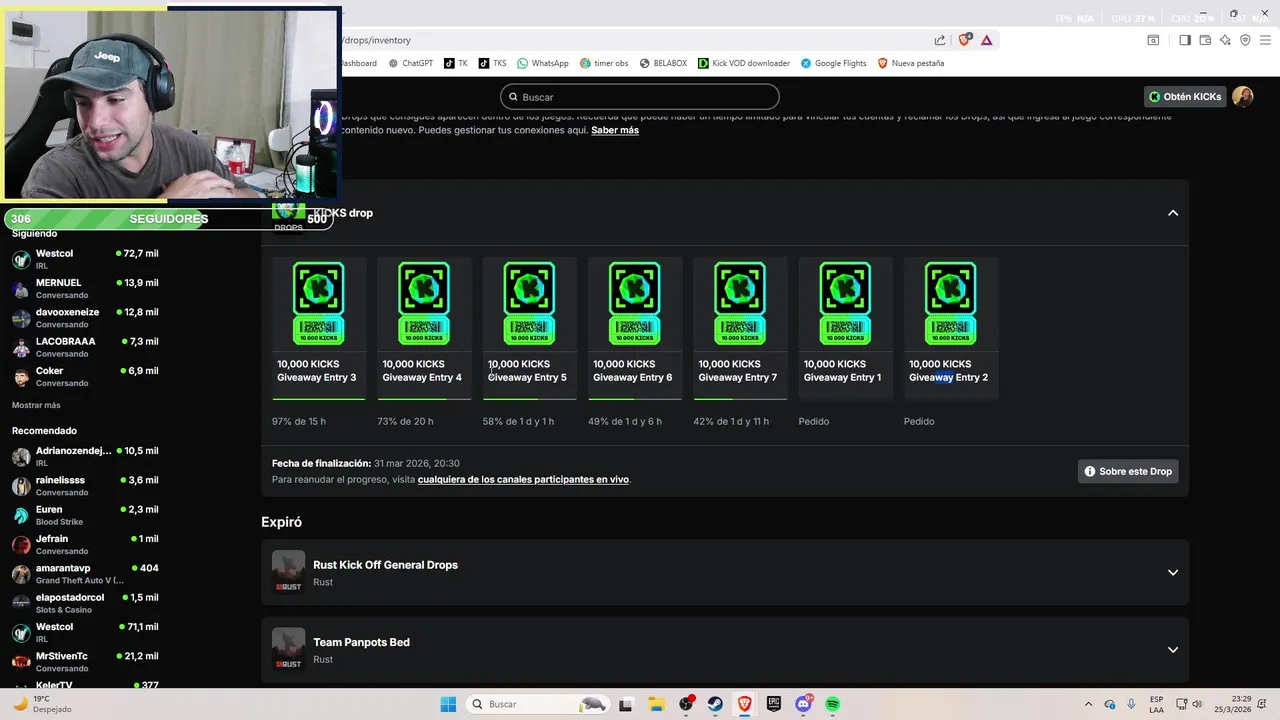Open cualquiera de los canales participantes link

523,480
